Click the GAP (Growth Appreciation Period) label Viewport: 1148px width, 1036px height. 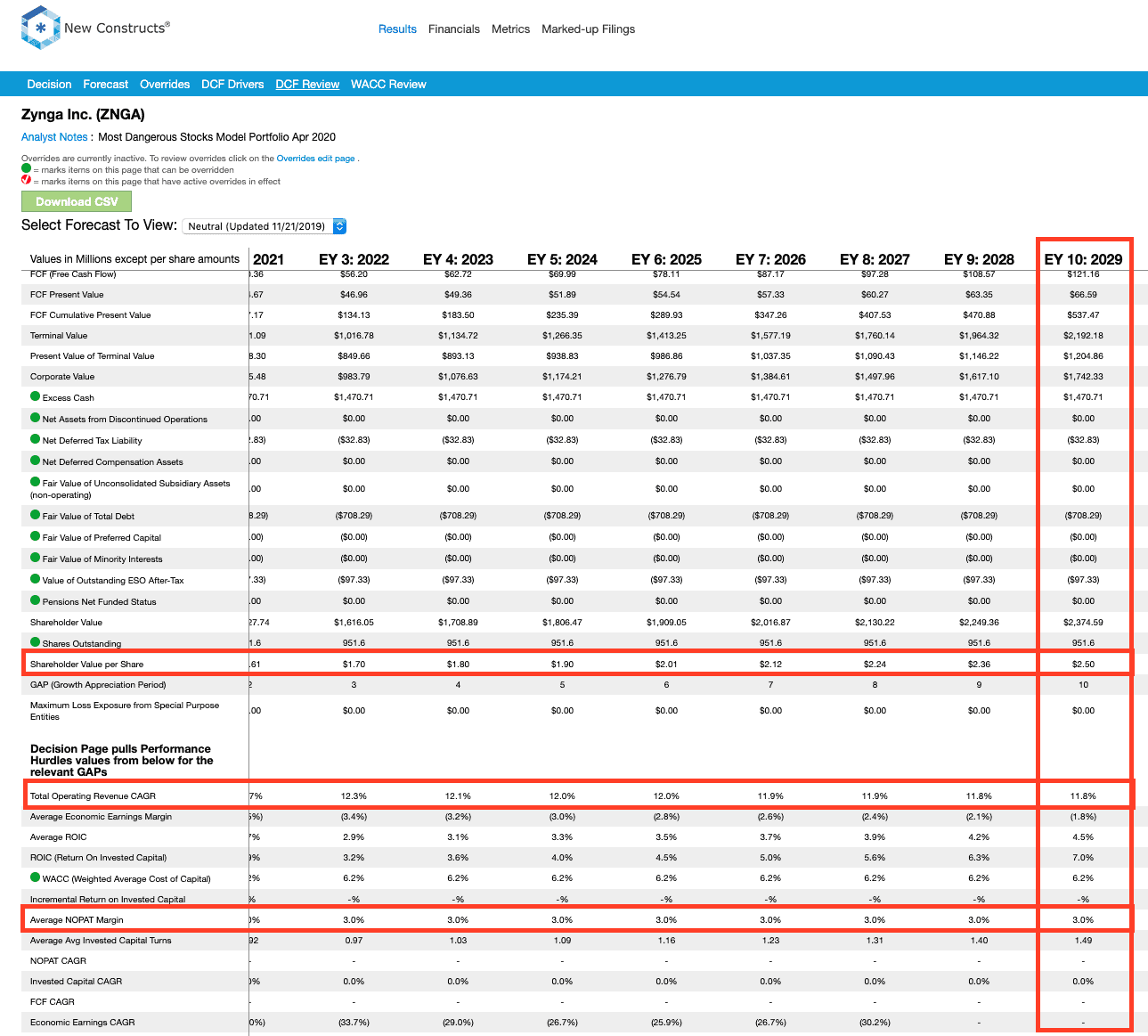pyautogui.click(x=98, y=685)
